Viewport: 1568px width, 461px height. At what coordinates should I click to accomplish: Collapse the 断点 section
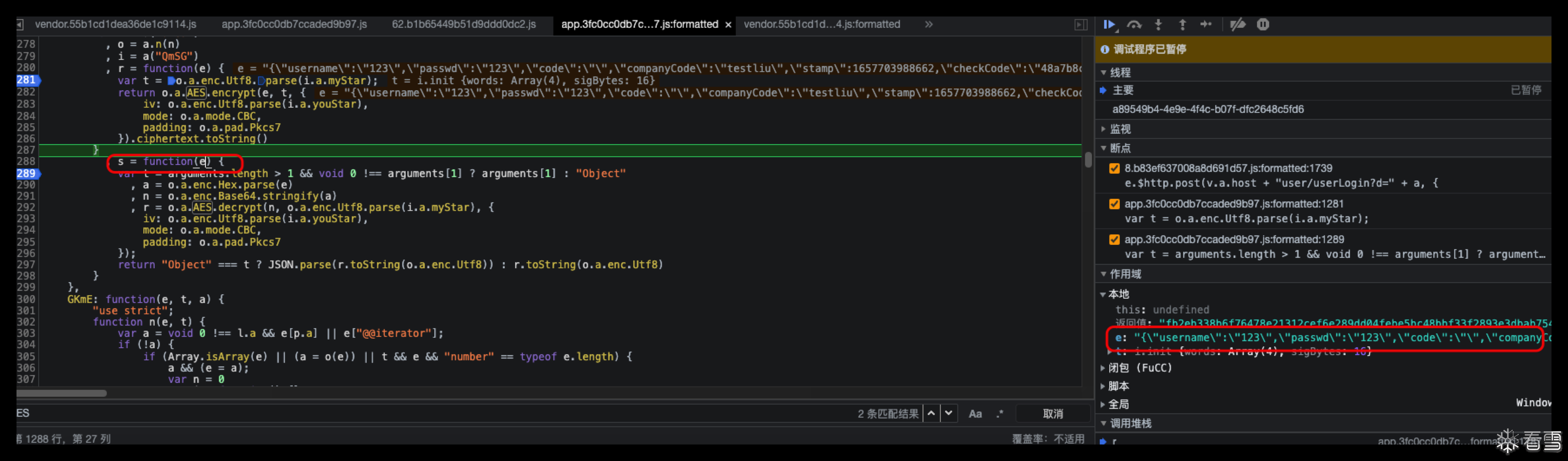tap(1104, 148)
